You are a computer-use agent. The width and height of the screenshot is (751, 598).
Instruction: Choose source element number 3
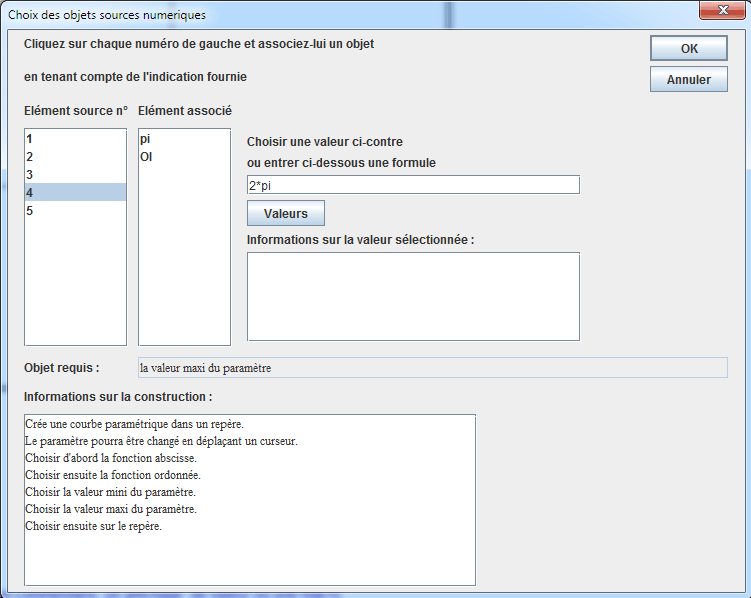[x=75, y=175]
